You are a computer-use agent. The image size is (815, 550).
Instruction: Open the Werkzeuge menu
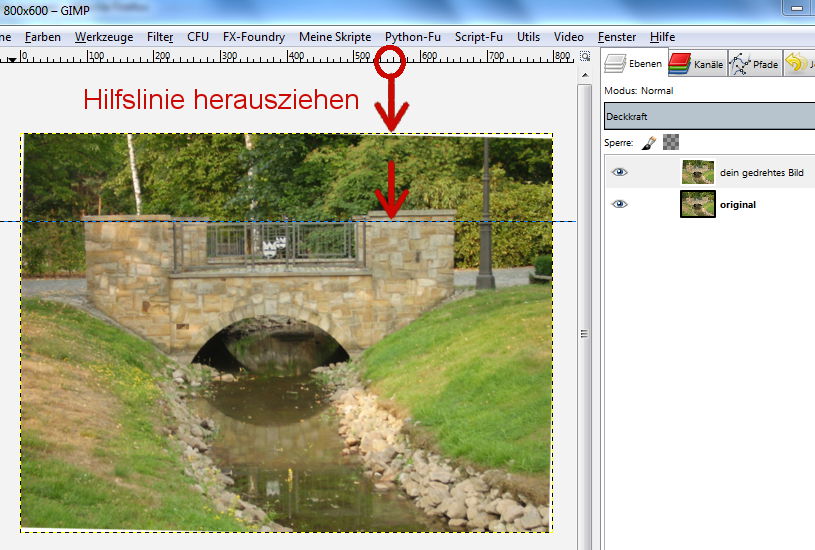tap(103, 37)
